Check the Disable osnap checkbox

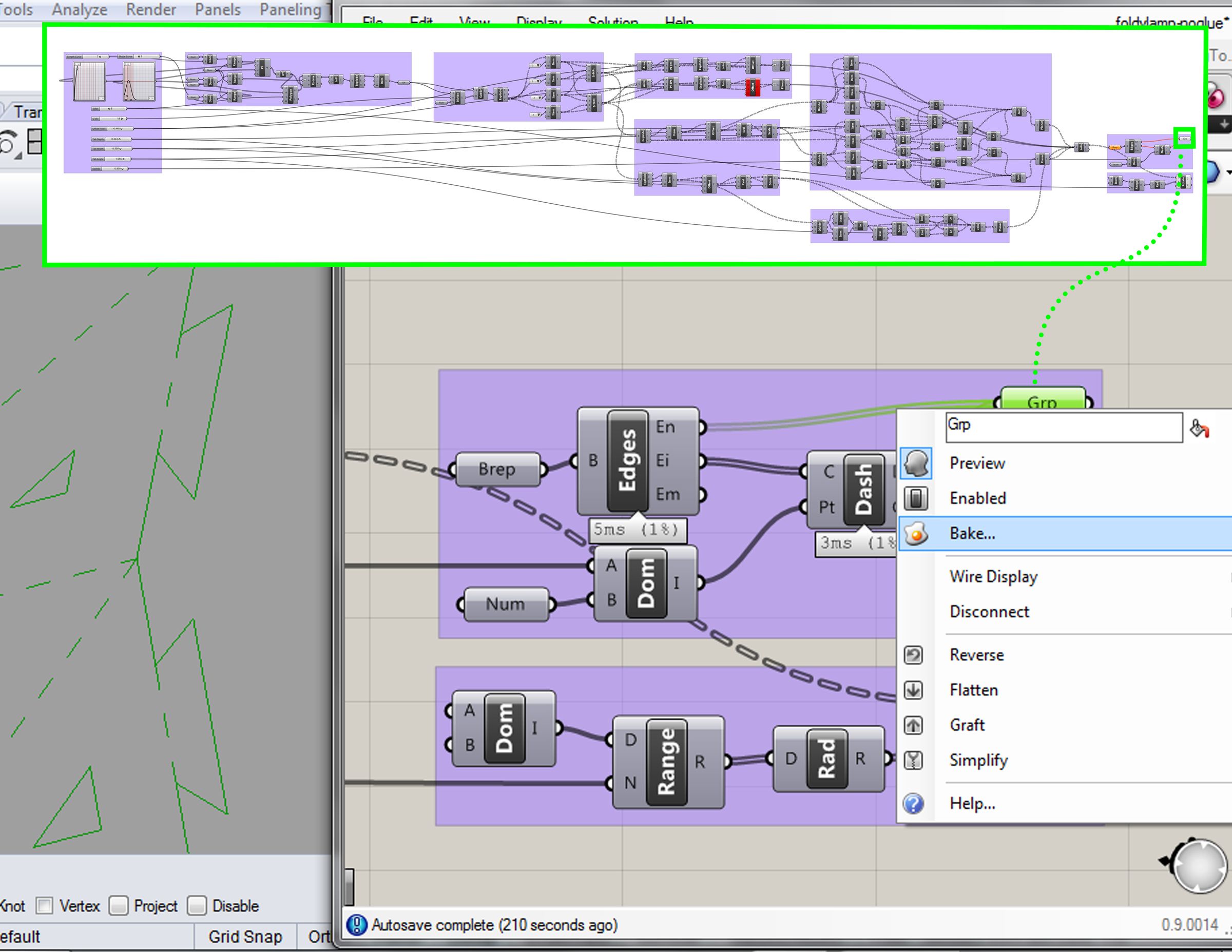pos(196,906)
